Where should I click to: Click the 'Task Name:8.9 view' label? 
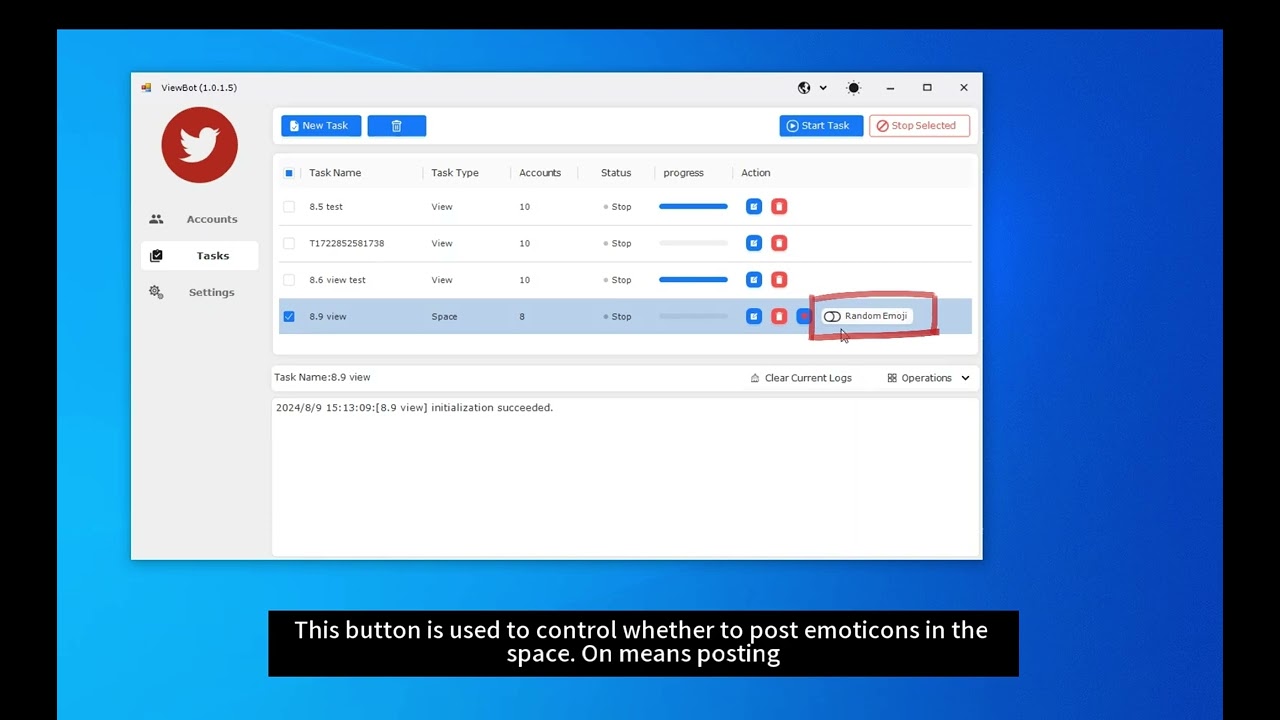pyautogui.click(x=322, y=378)
